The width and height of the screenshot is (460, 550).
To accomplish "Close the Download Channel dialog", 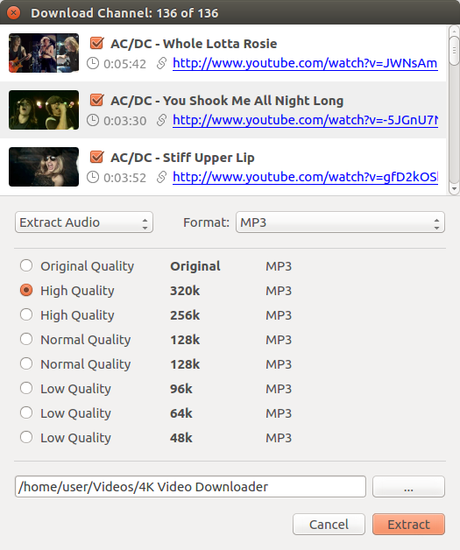I will (x=13, y=13).
